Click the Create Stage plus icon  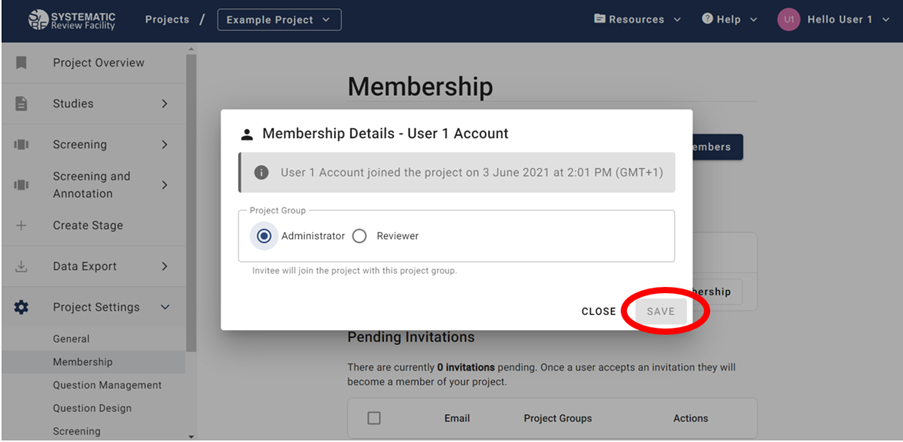21,226
